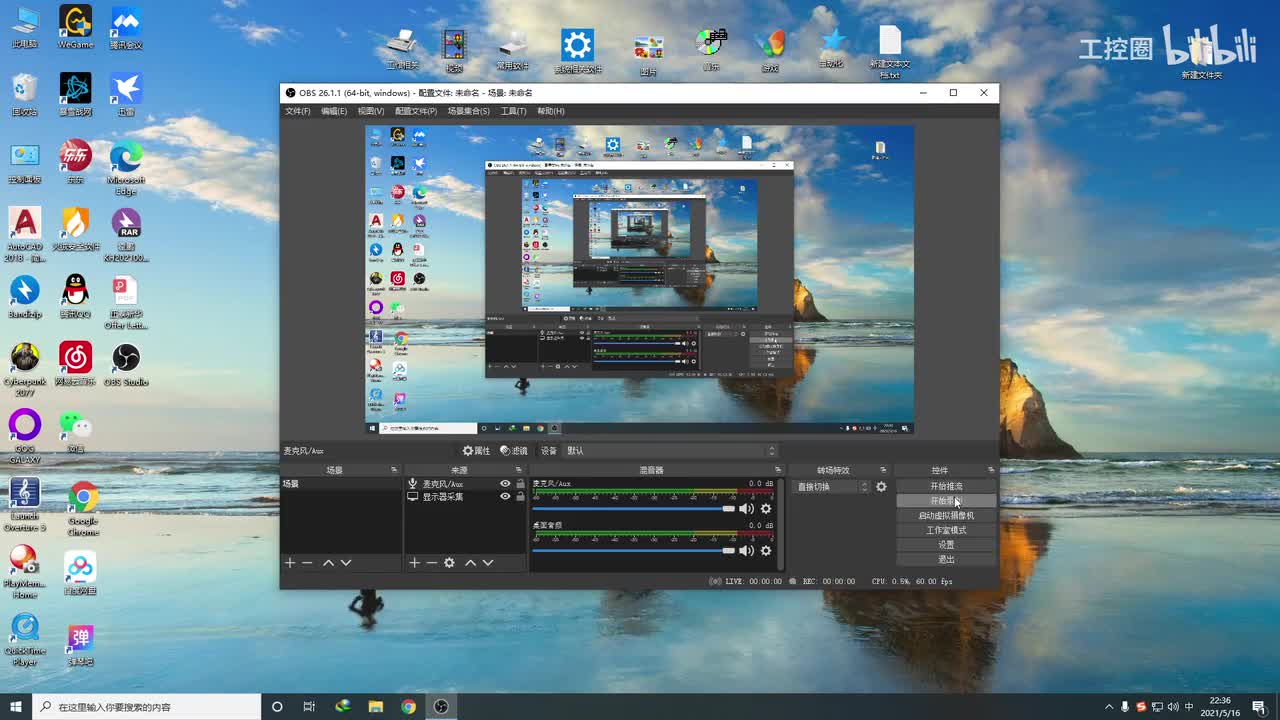This screenshot has height=720, width=1280.
Task: Open the 工具(T) menu
Action: pos(514,111)
